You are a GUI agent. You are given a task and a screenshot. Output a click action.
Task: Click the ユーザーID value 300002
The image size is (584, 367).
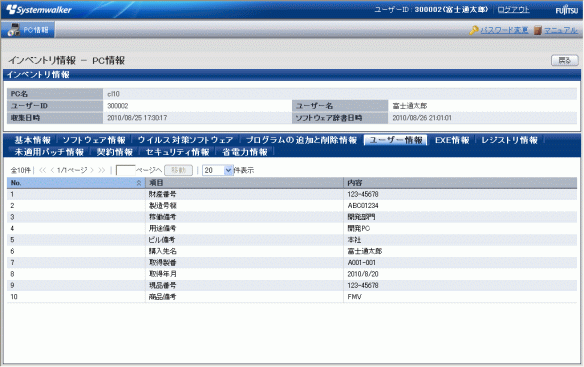pos(118,106)
